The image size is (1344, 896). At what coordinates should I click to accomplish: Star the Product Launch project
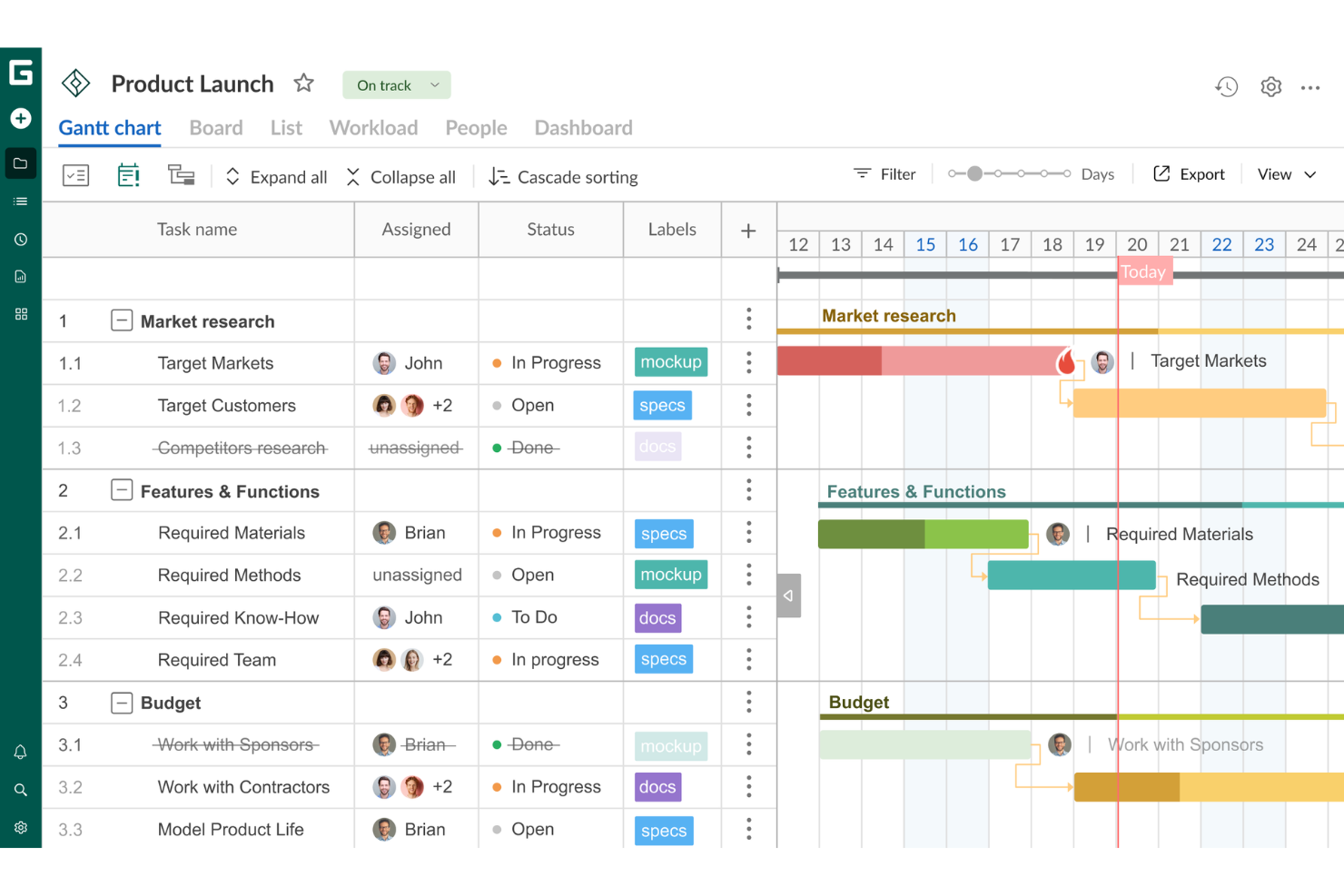pos(303,83)
